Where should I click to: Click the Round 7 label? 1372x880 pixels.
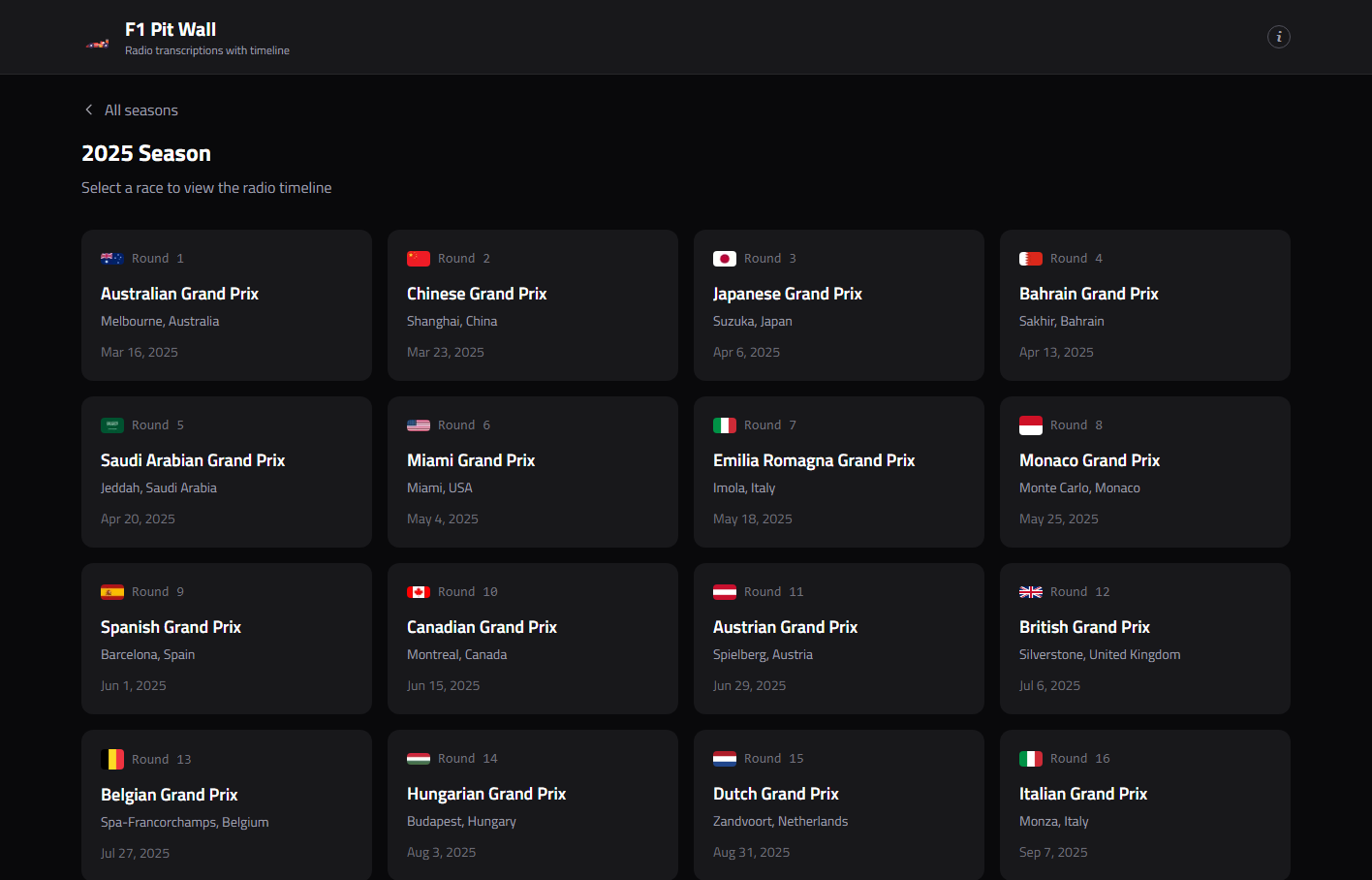(770, 425)
